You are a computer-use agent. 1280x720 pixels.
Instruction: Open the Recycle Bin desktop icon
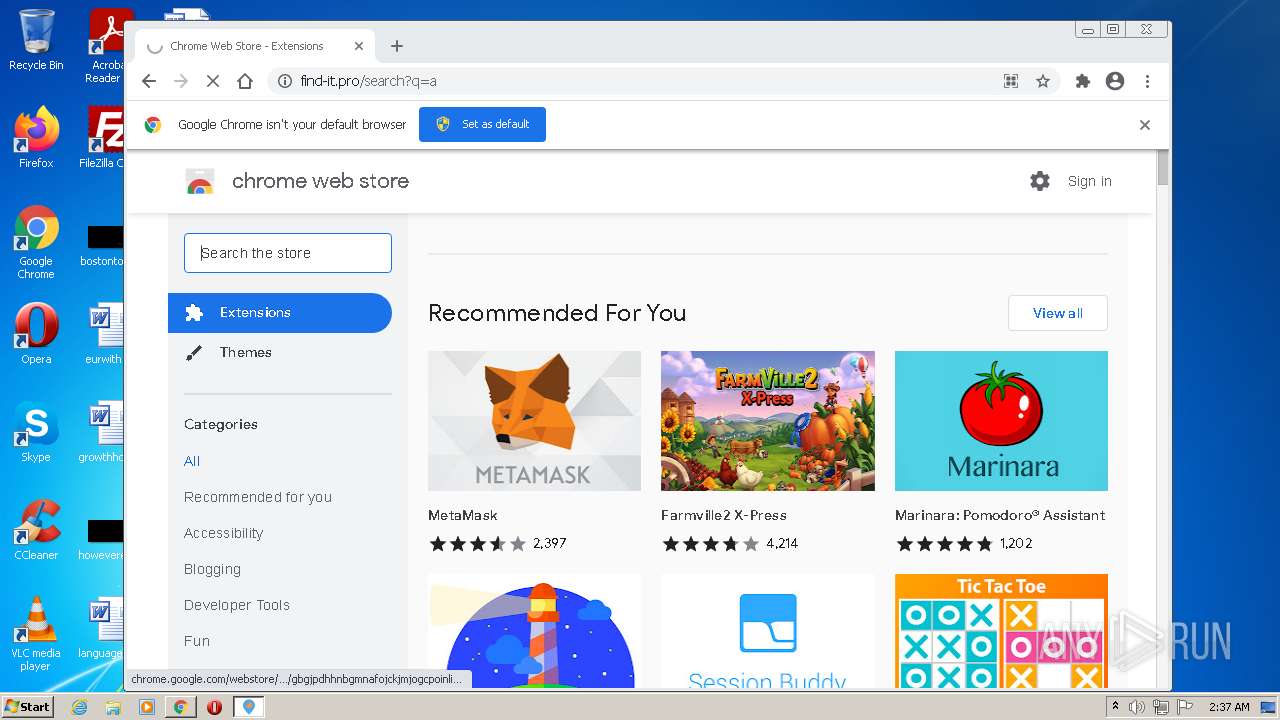(x=36, y=40)
